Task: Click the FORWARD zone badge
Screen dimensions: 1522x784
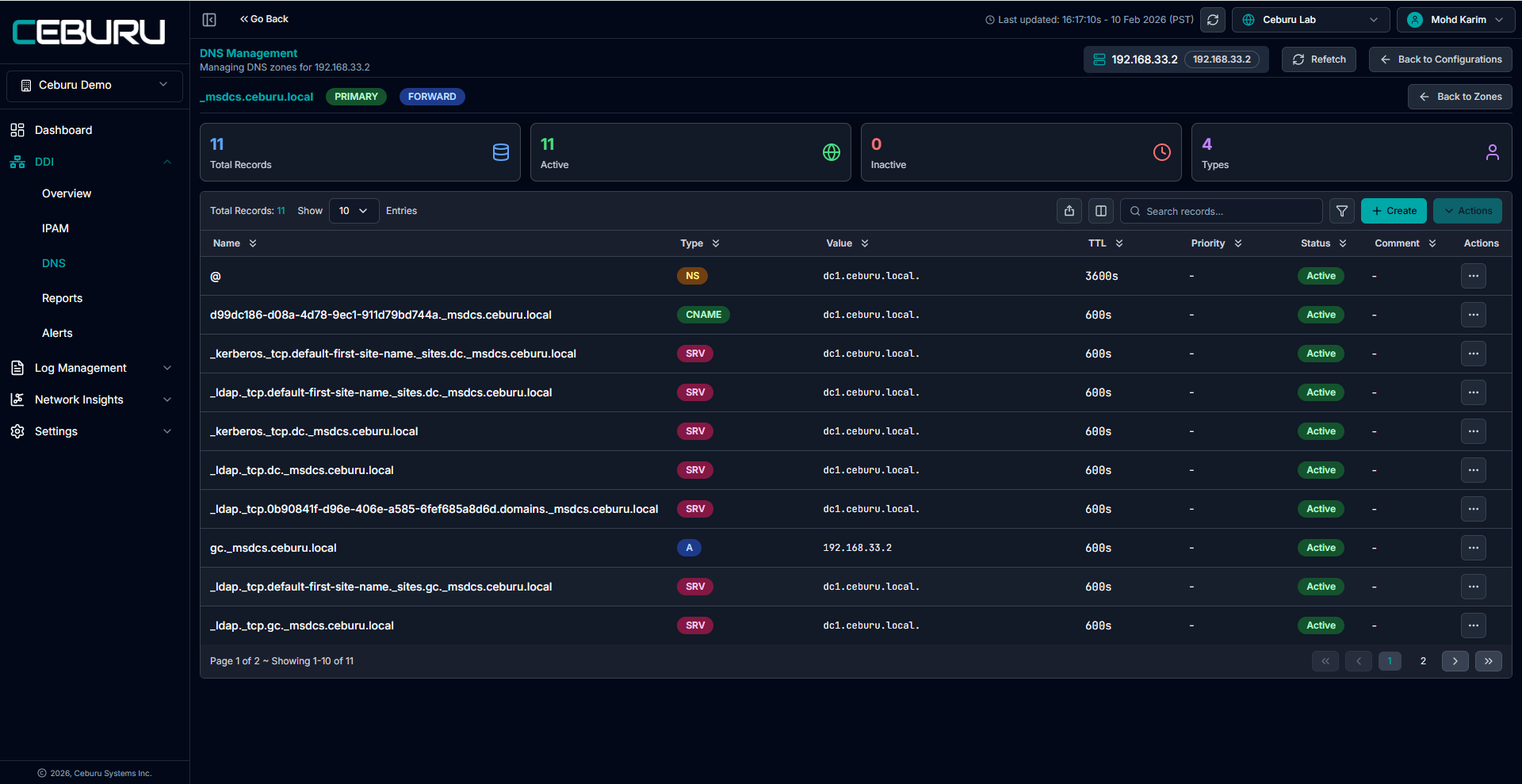Action: tap(432, 97)
